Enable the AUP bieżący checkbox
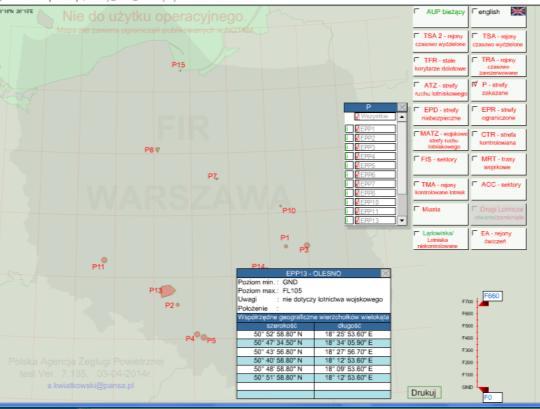 (x=417, y=11)
